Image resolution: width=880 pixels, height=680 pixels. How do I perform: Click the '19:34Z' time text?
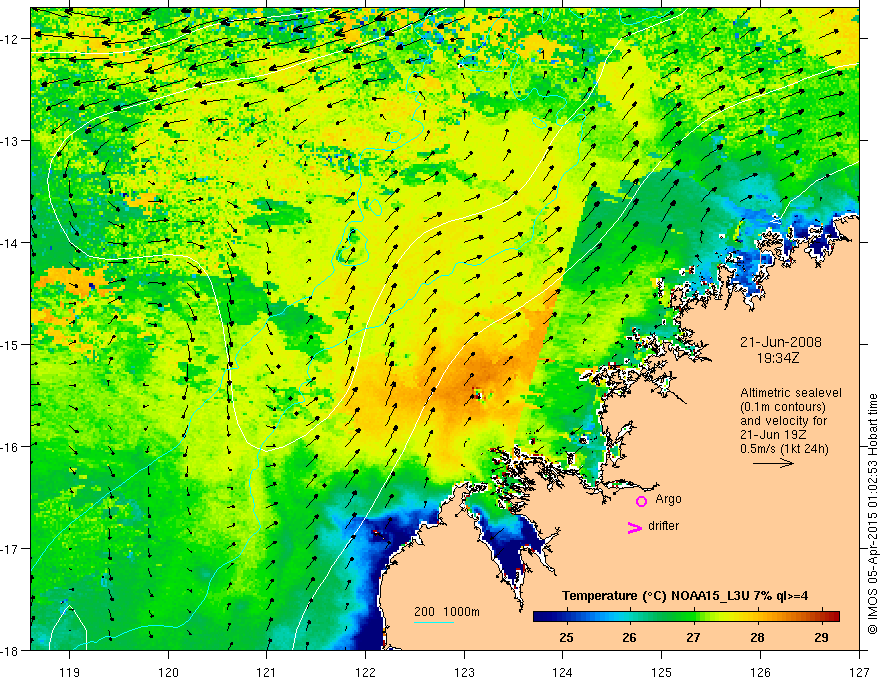[778, 358]
